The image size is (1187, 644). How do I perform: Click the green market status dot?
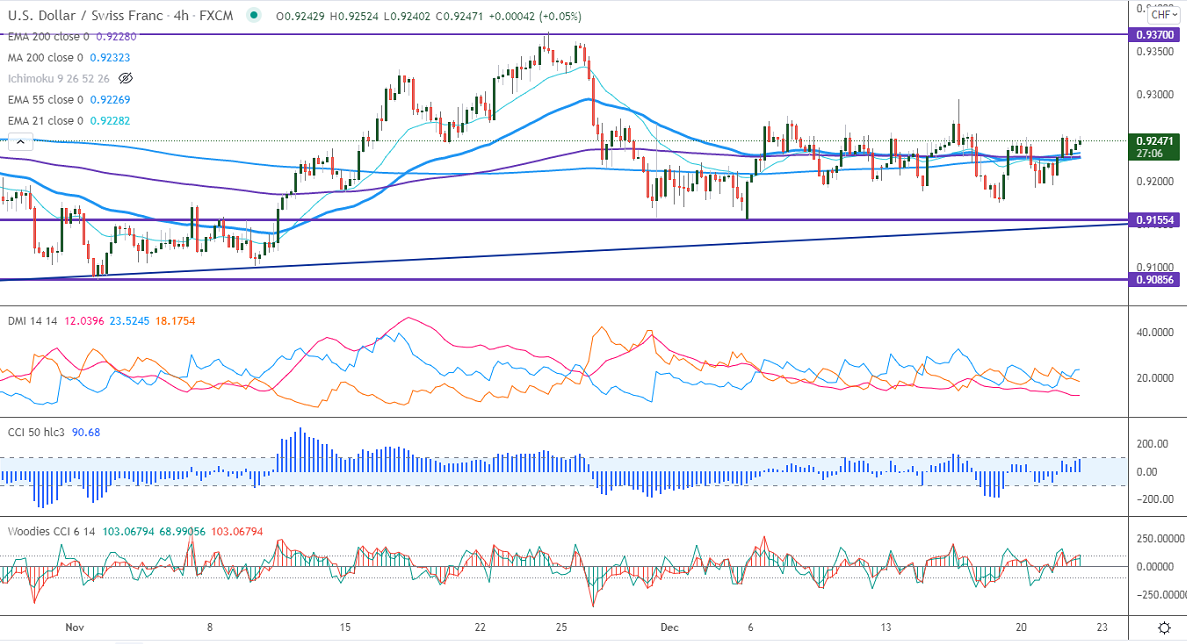253,15
